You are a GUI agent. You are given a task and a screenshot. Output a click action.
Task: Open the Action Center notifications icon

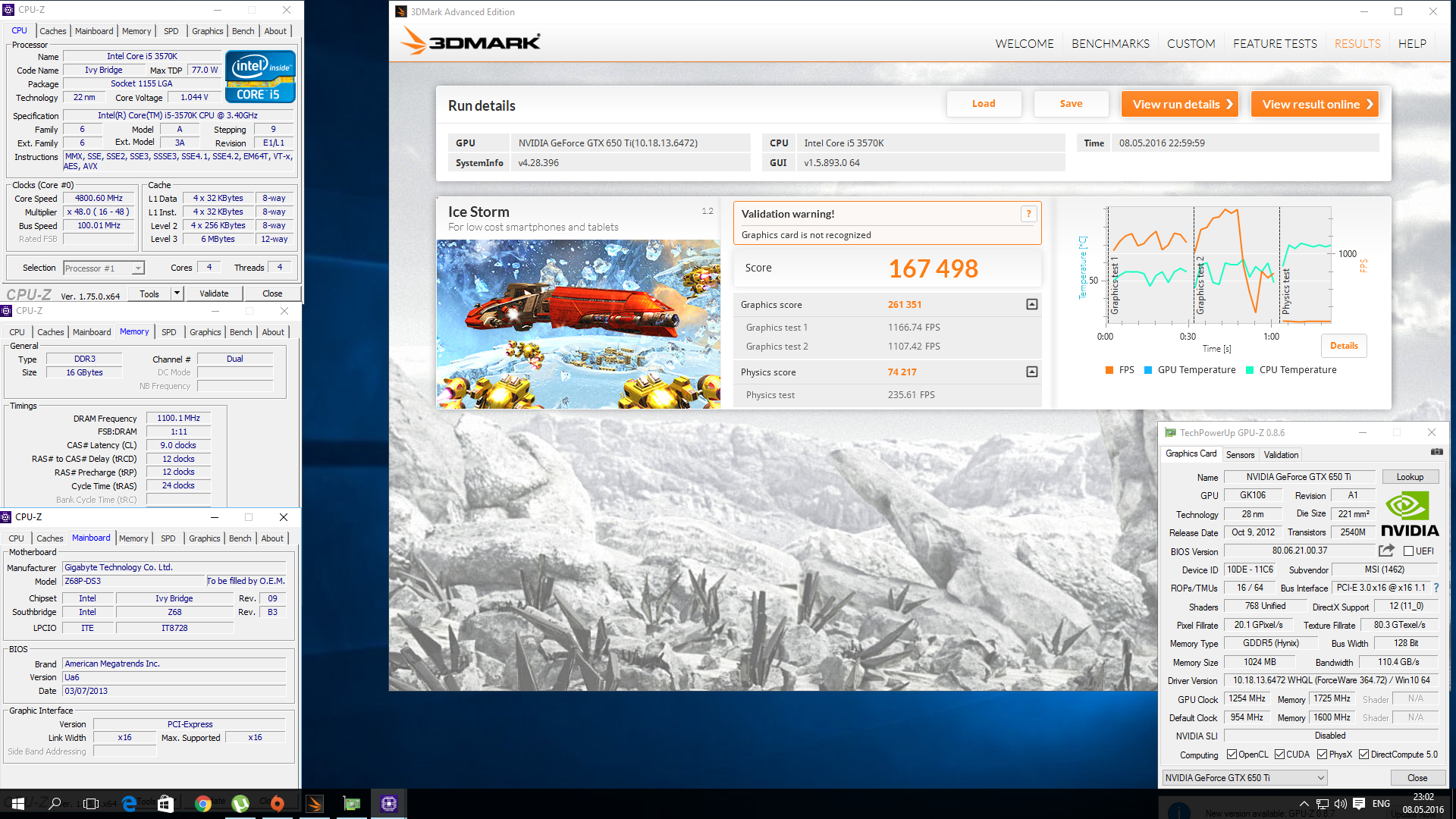coord(1359,804)
